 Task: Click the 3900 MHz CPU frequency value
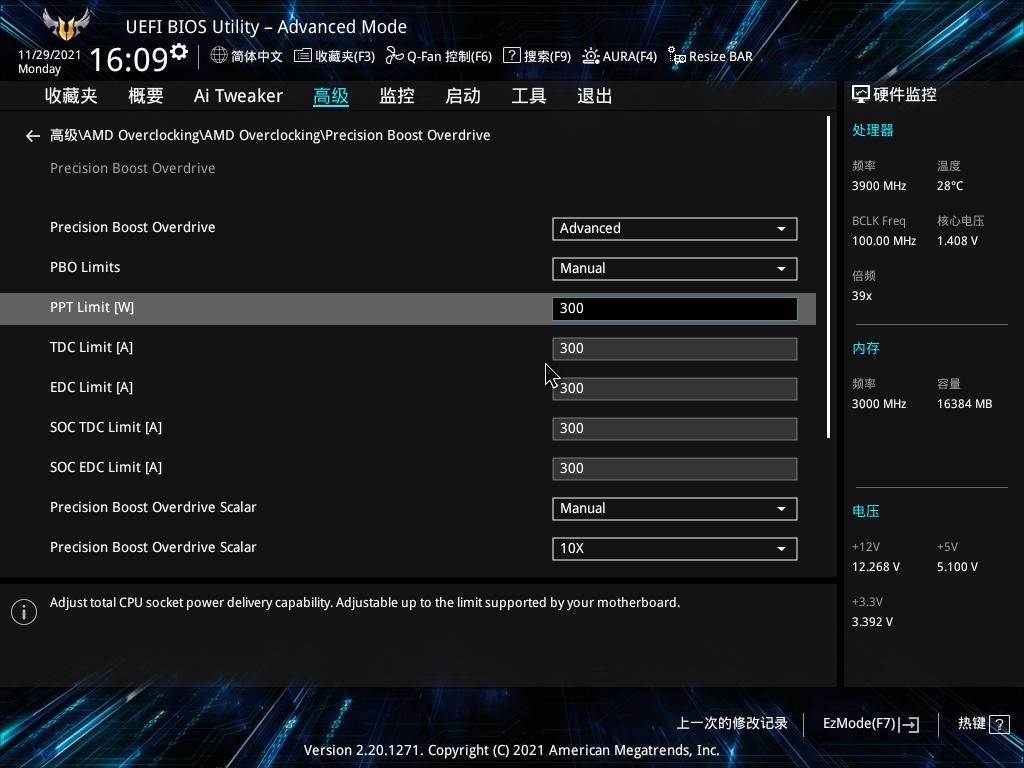point(879,186)
